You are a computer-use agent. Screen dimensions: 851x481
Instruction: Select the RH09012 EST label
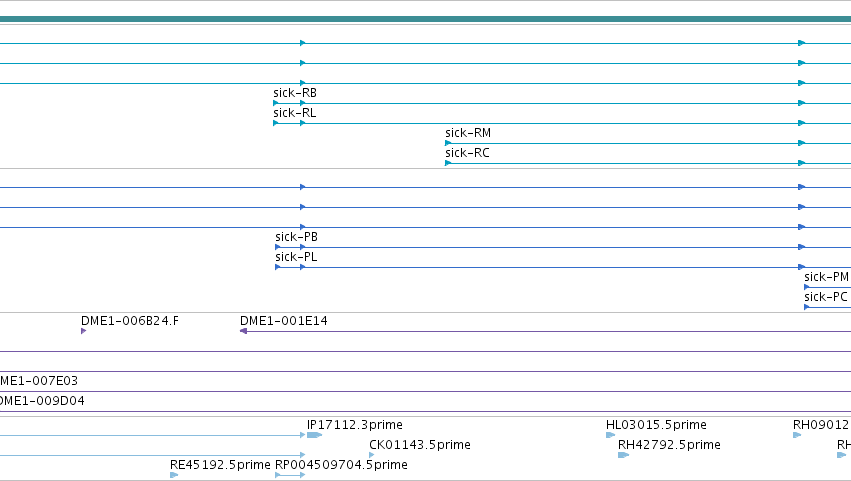tap(821, 425)
